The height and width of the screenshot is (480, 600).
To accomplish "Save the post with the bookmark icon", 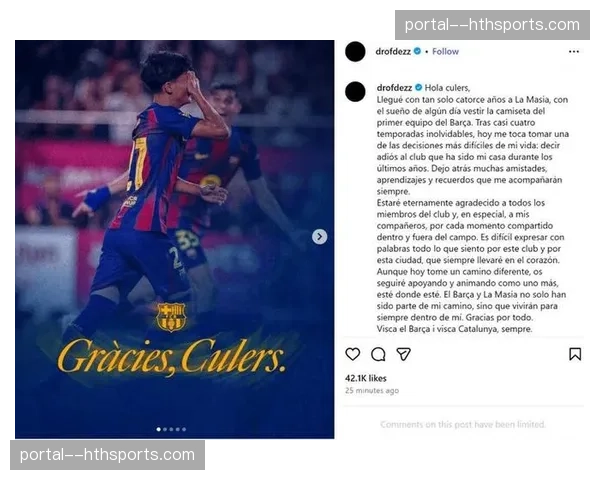I will (x=575, y=354).
